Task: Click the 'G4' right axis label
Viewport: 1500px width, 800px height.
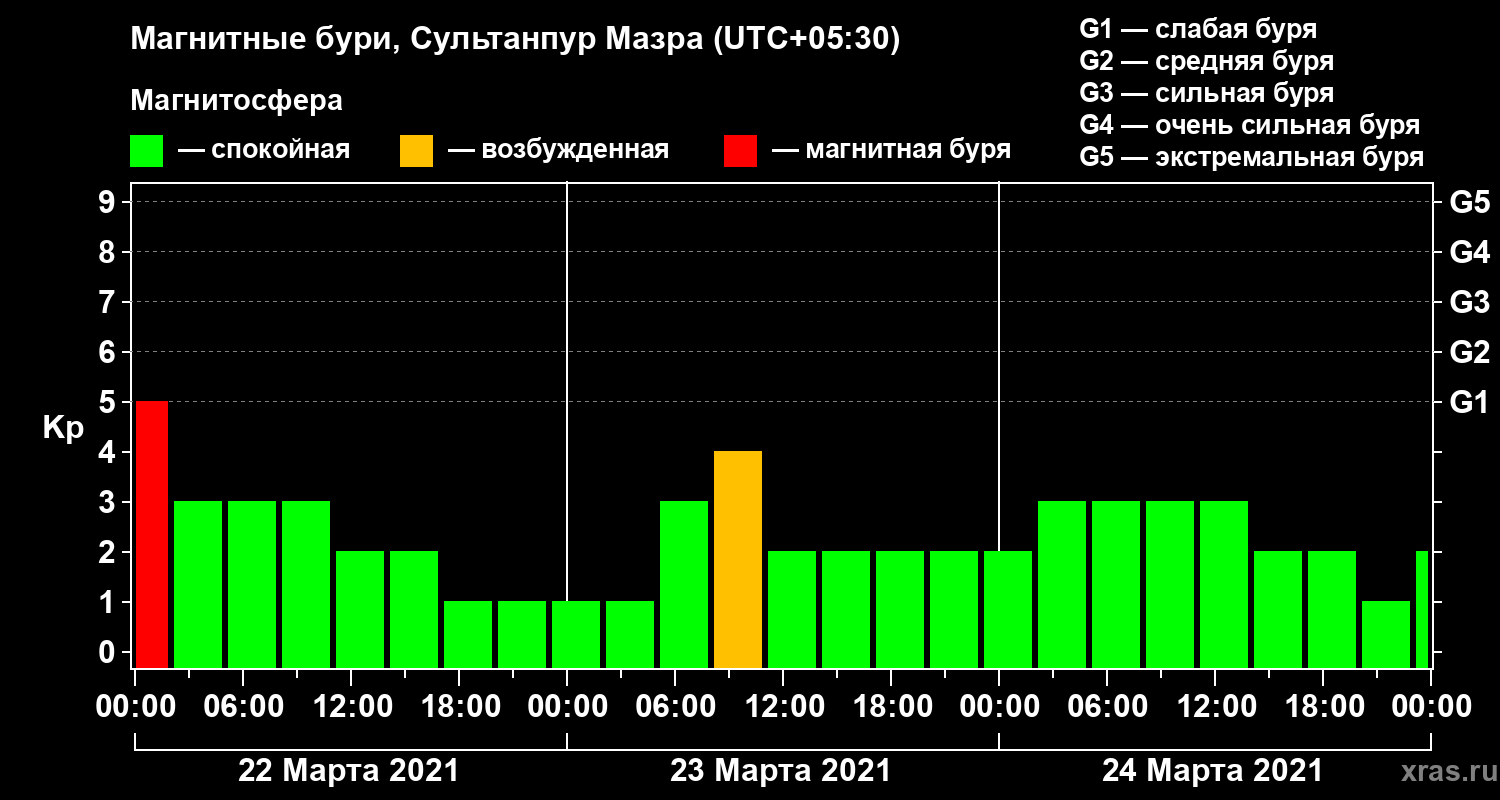Action: coord(1470,253)
